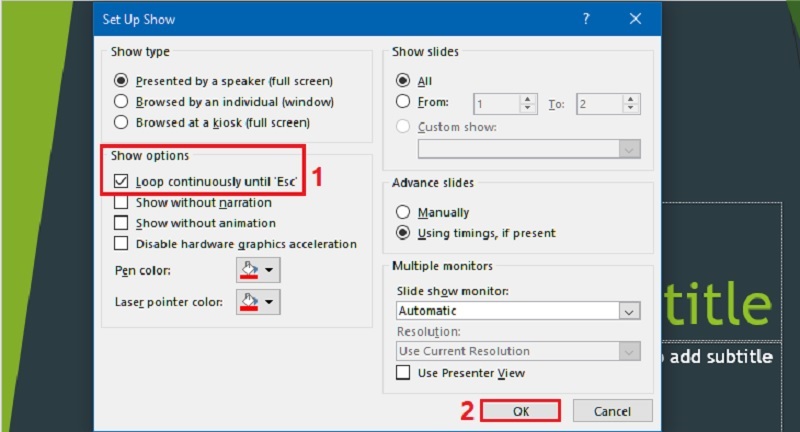
Task: Enable Show without animation
Action: (122, 223)
